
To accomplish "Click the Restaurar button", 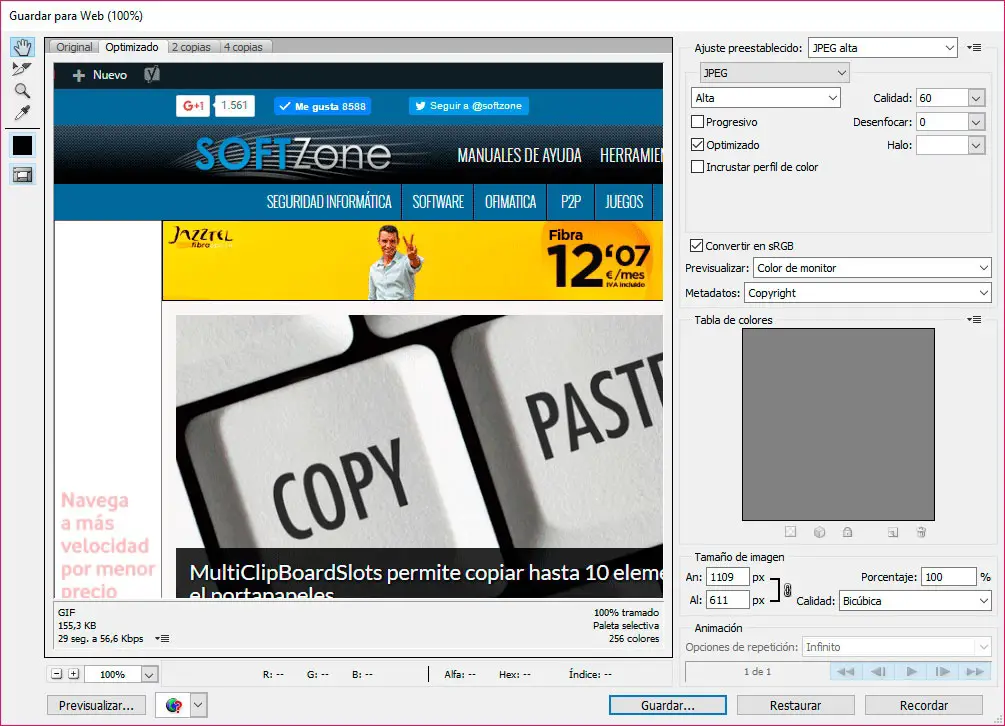I will (x=795, y=705).
